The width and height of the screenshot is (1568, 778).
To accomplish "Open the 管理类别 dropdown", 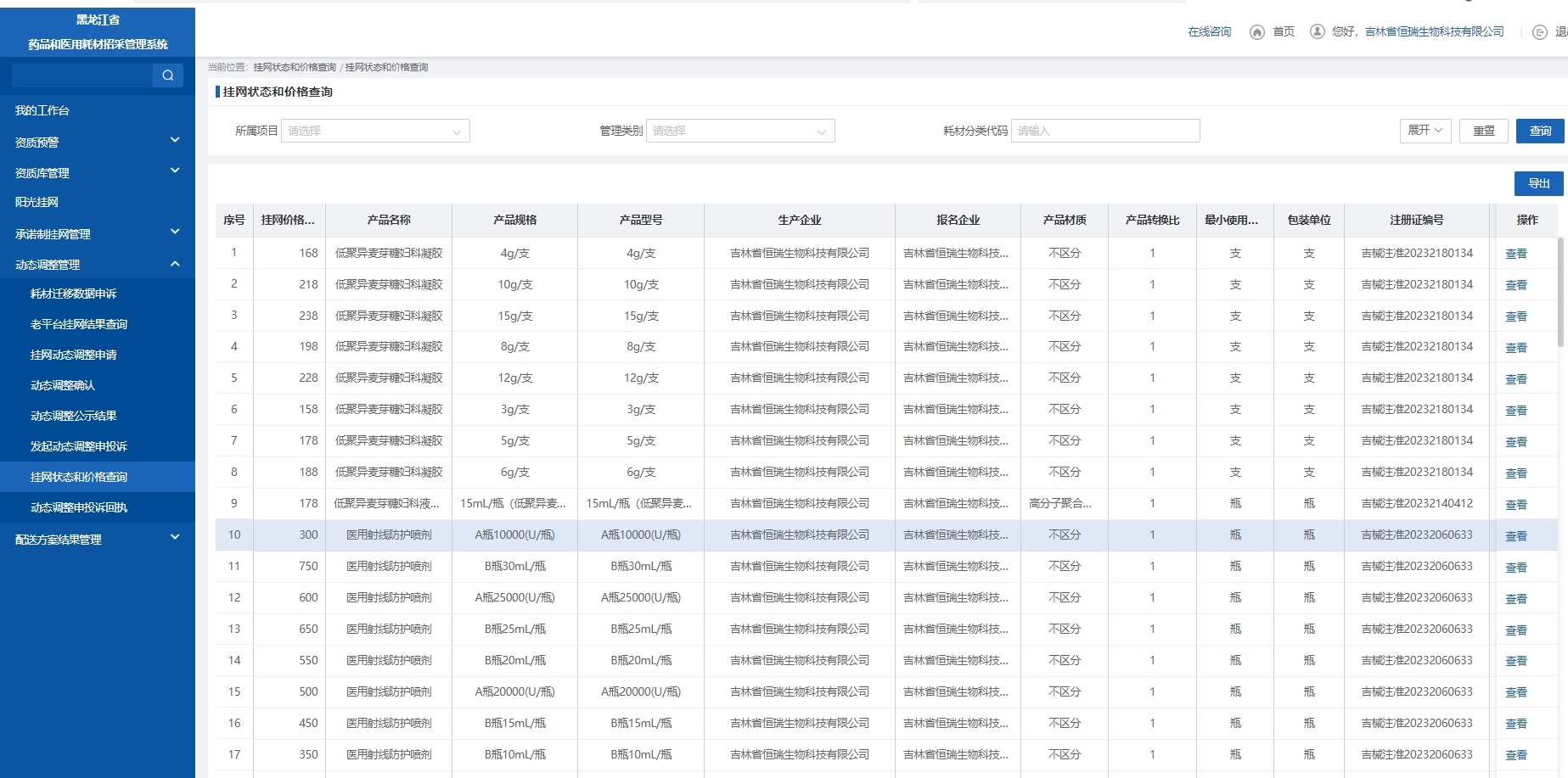I will [x=740, y=131].
